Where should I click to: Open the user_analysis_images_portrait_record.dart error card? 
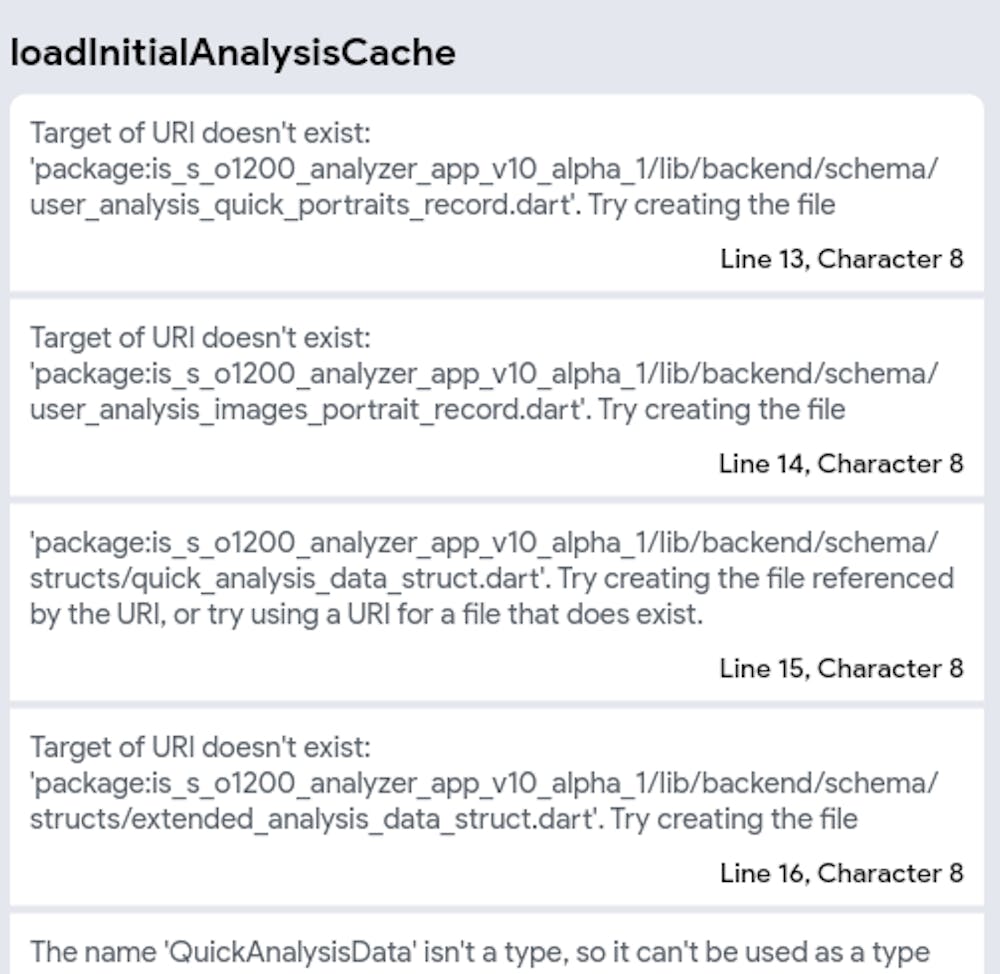tap(497, 398)
